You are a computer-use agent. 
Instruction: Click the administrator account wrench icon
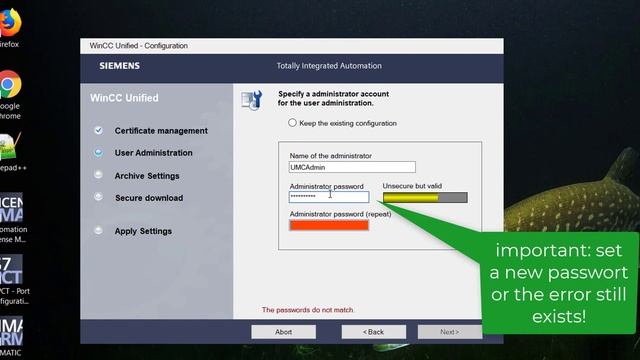[251, 100]
